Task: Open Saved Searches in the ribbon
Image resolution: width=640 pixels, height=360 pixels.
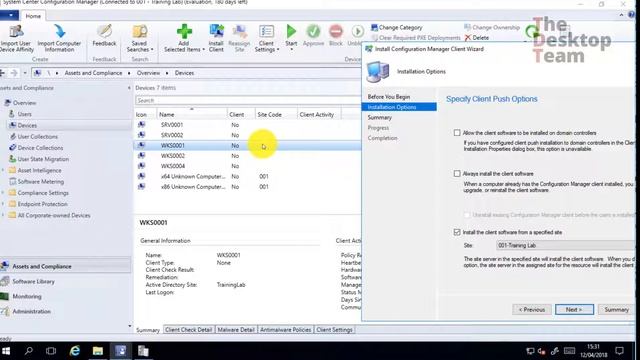Action: click(x=140, y=38)
